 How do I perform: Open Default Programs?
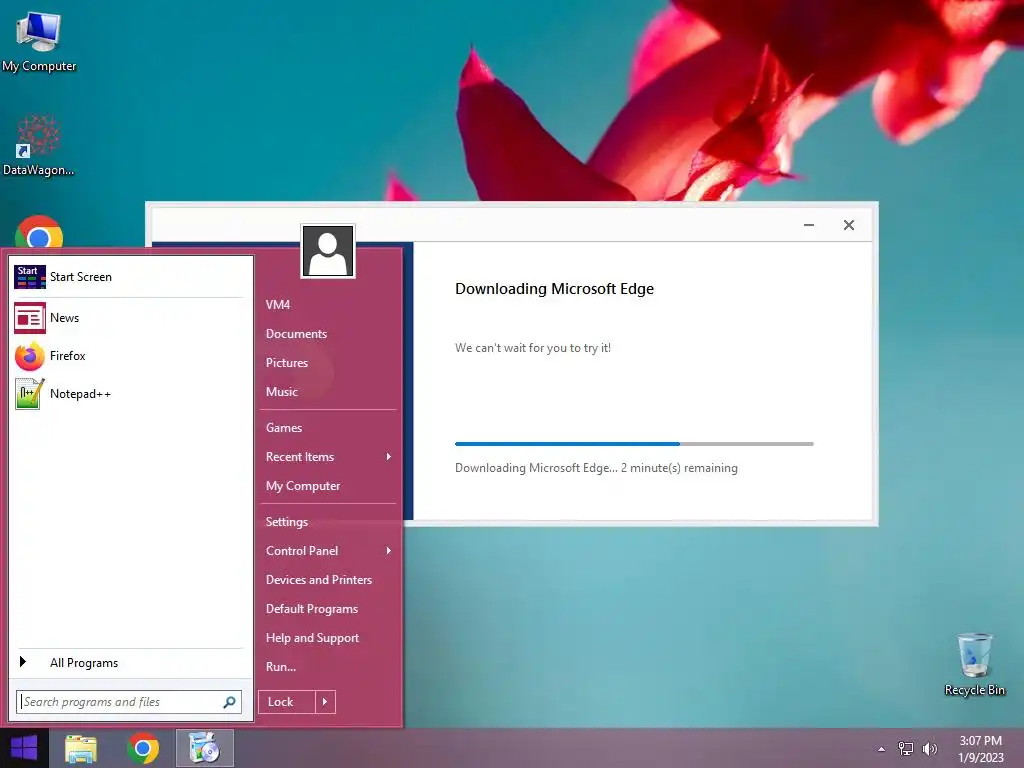312,609
